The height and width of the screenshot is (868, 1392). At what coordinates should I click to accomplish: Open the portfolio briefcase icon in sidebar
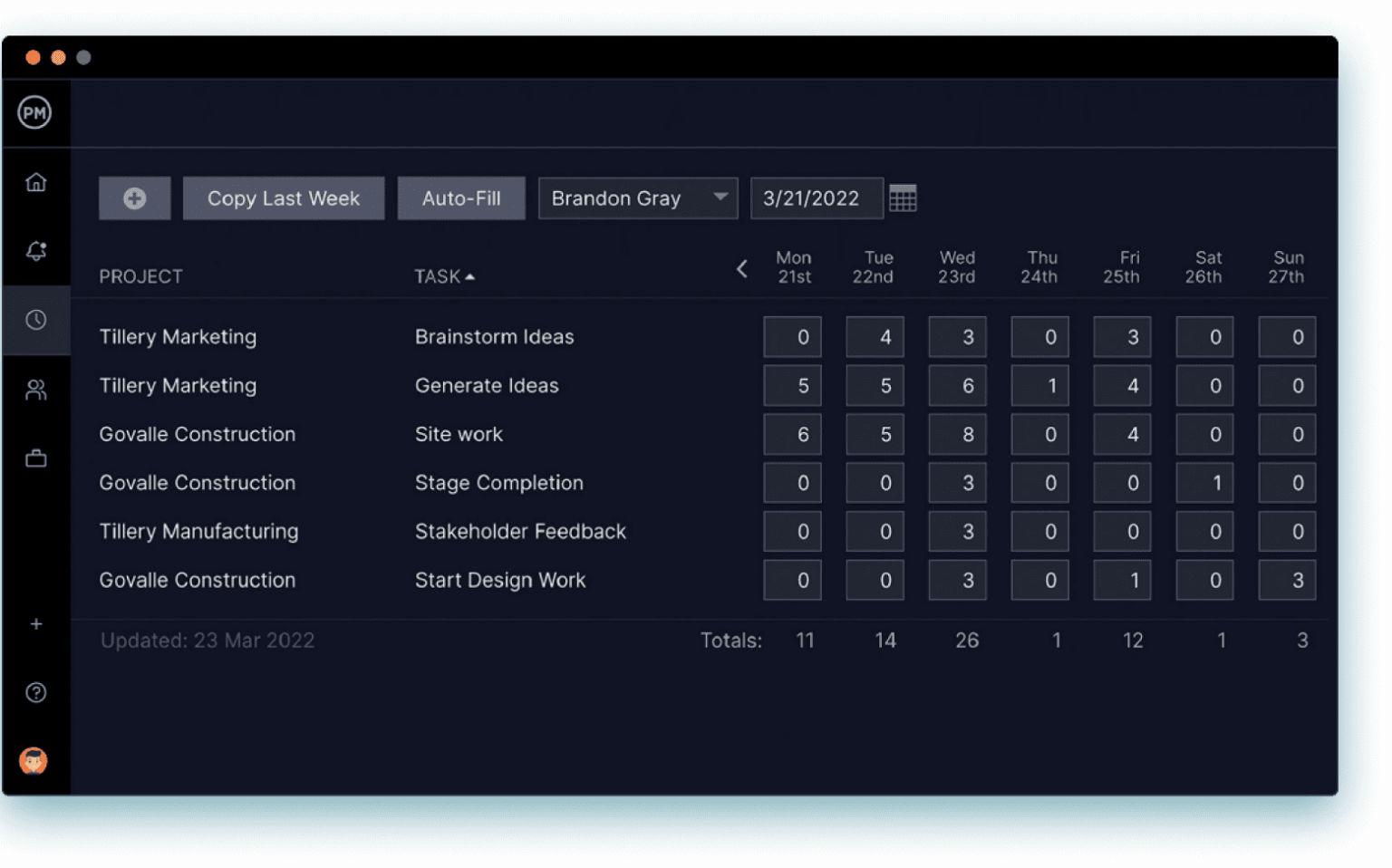[x=36, y=458]
